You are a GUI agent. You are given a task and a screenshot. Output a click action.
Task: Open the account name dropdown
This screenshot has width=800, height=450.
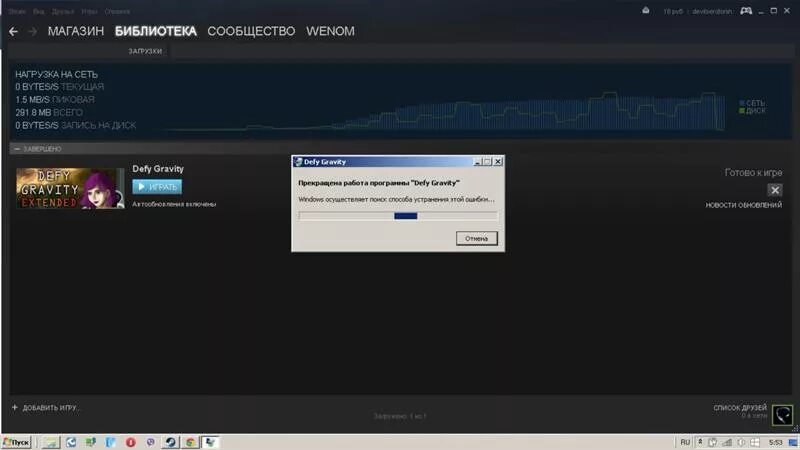click(x=712, y=11)
